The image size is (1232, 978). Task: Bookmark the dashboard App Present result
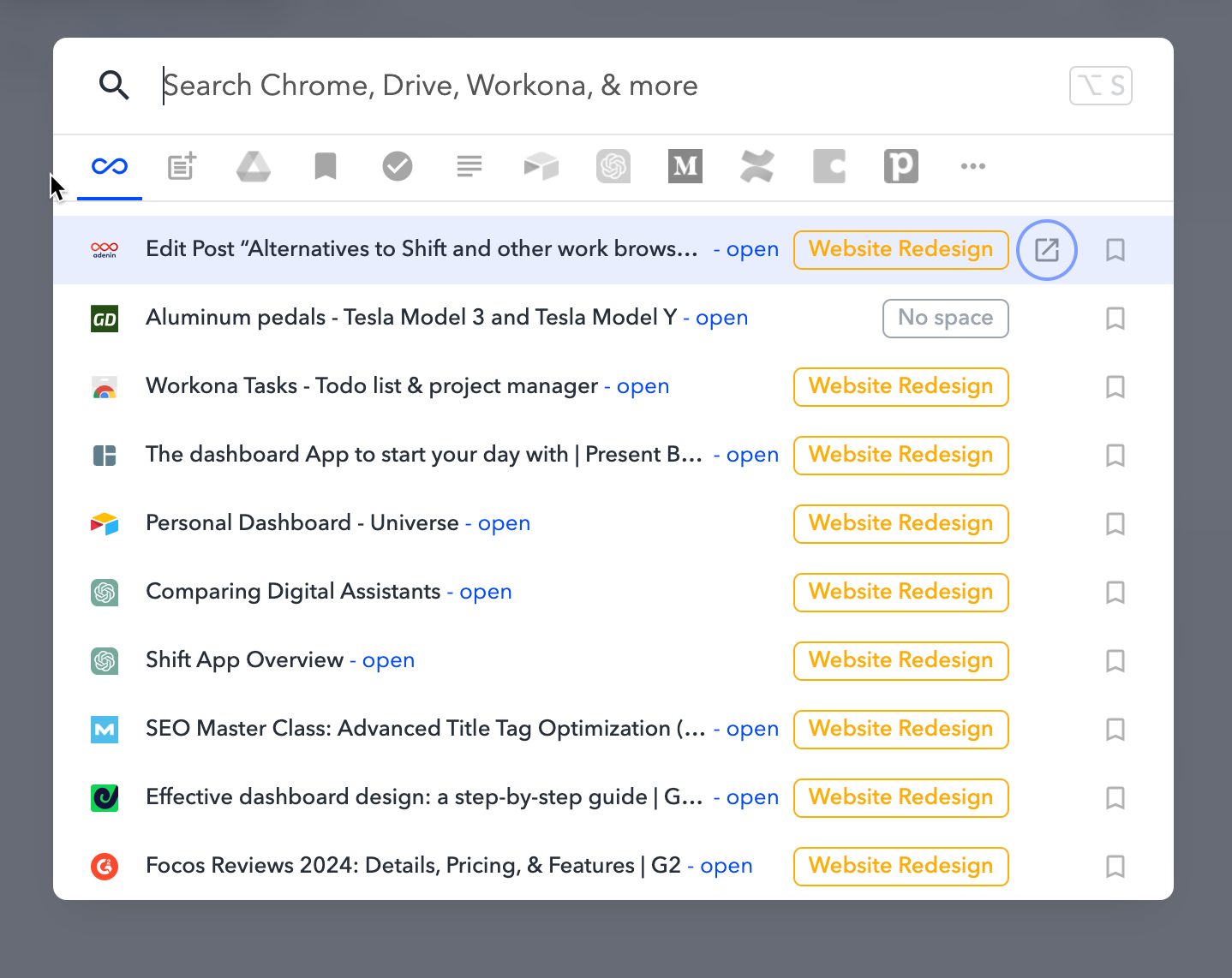[x=1115, y=456]
